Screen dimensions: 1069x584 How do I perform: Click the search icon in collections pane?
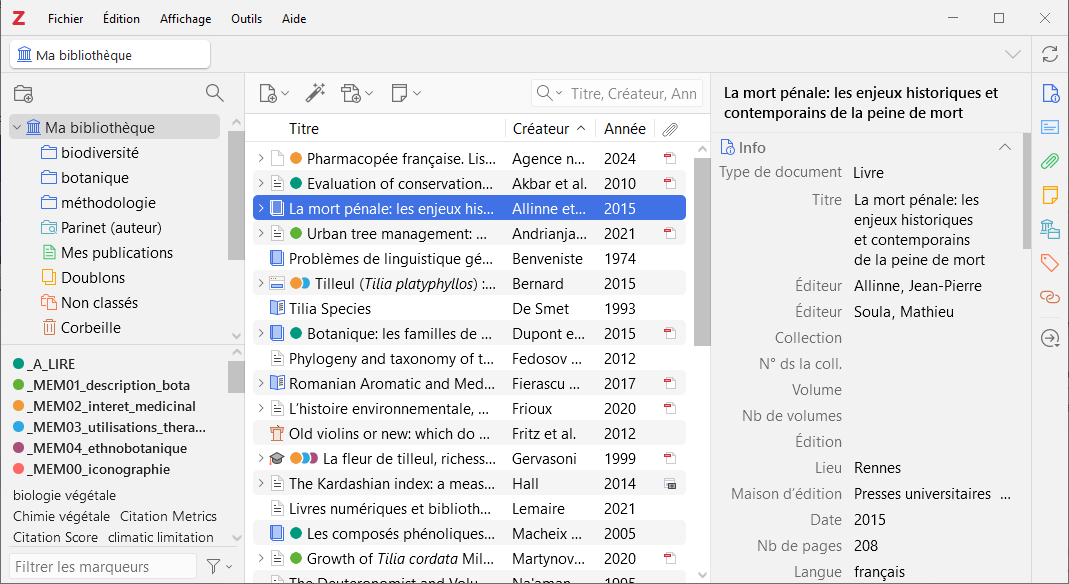(x=214, y=93)
